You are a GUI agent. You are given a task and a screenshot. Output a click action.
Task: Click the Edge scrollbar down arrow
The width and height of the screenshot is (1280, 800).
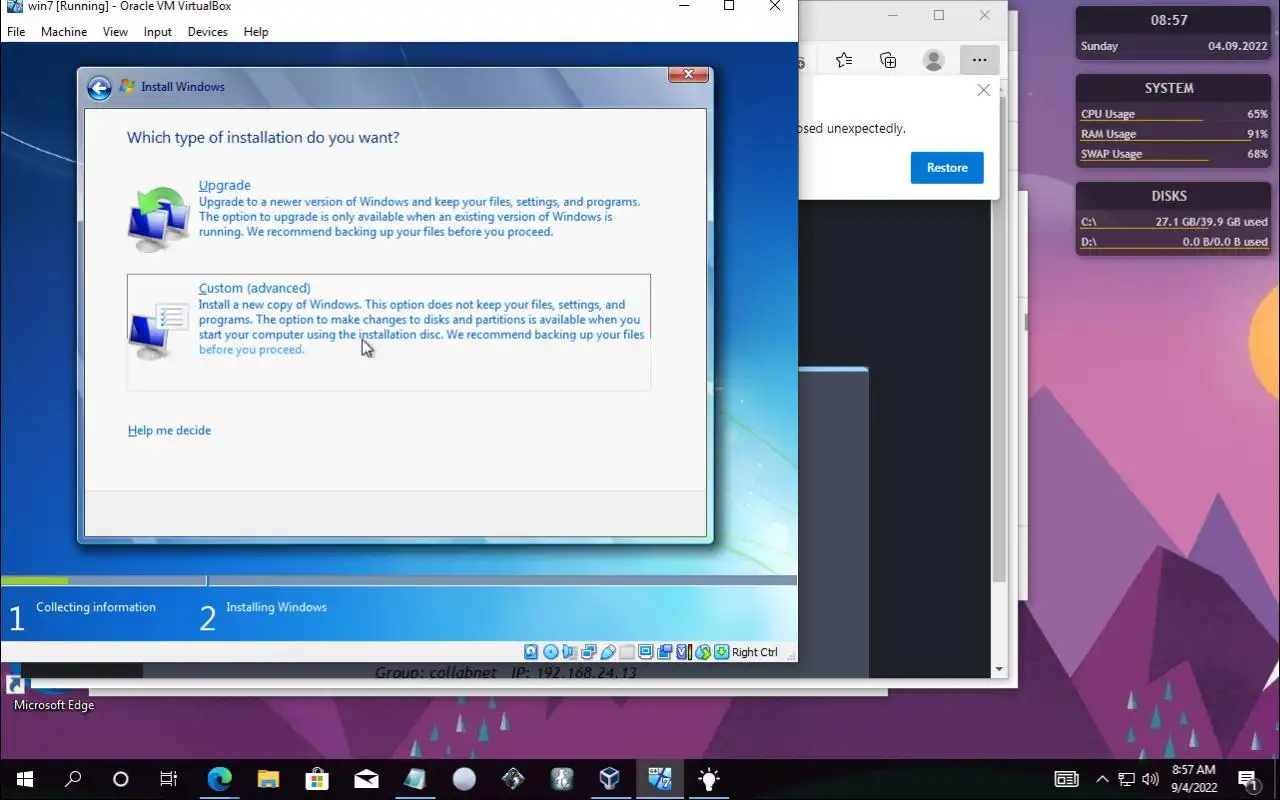pos(999,669)
